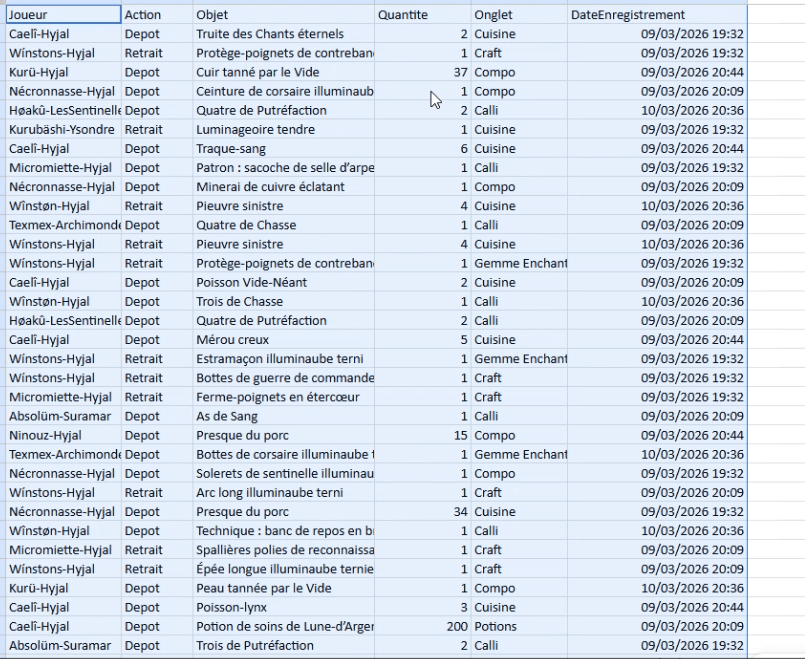Click quantity cell showing 200
The image size is (805, 659).
coord(423,626)
